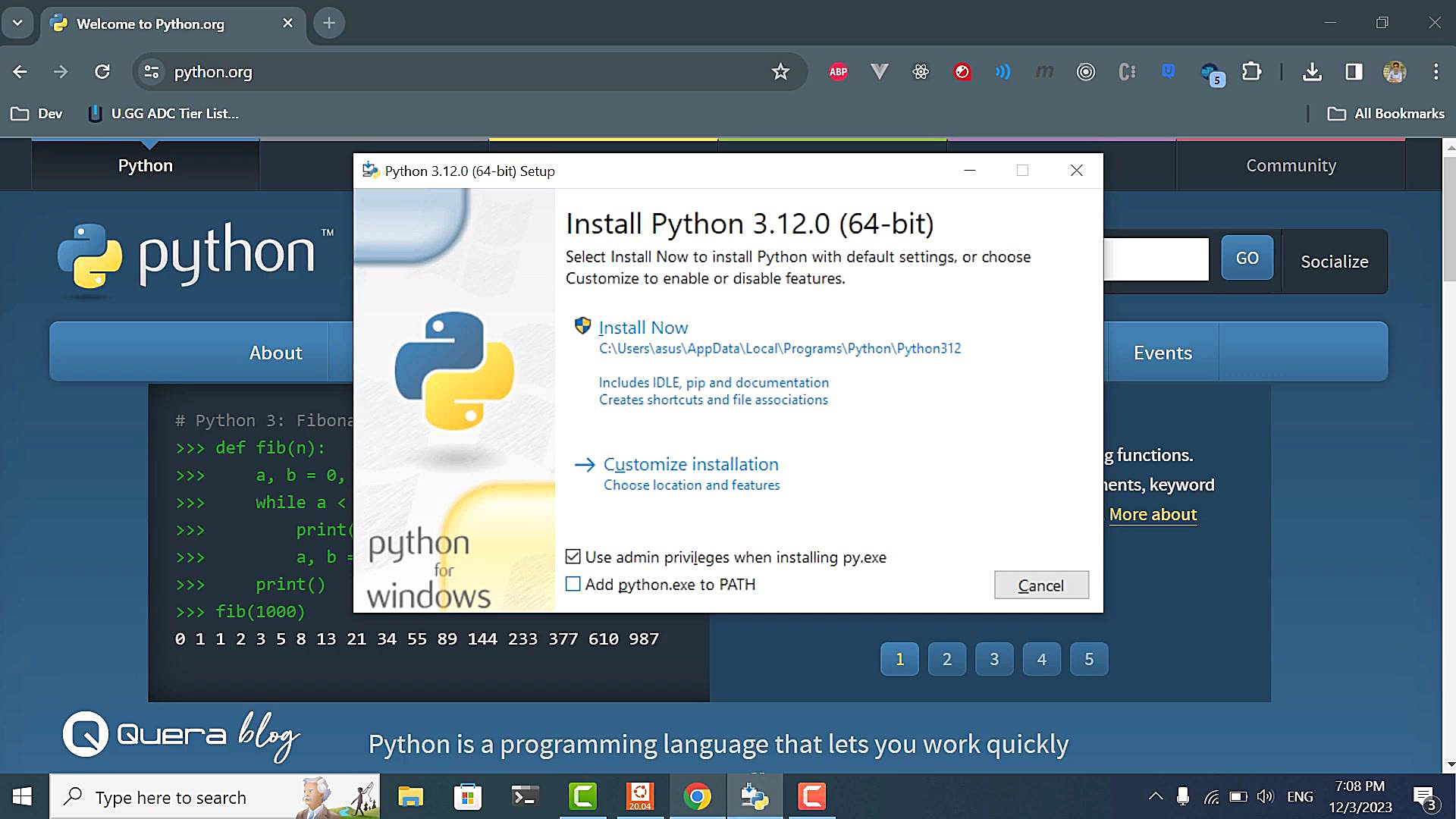
Task: Click Customize installation link
Action: pos(691,464)
